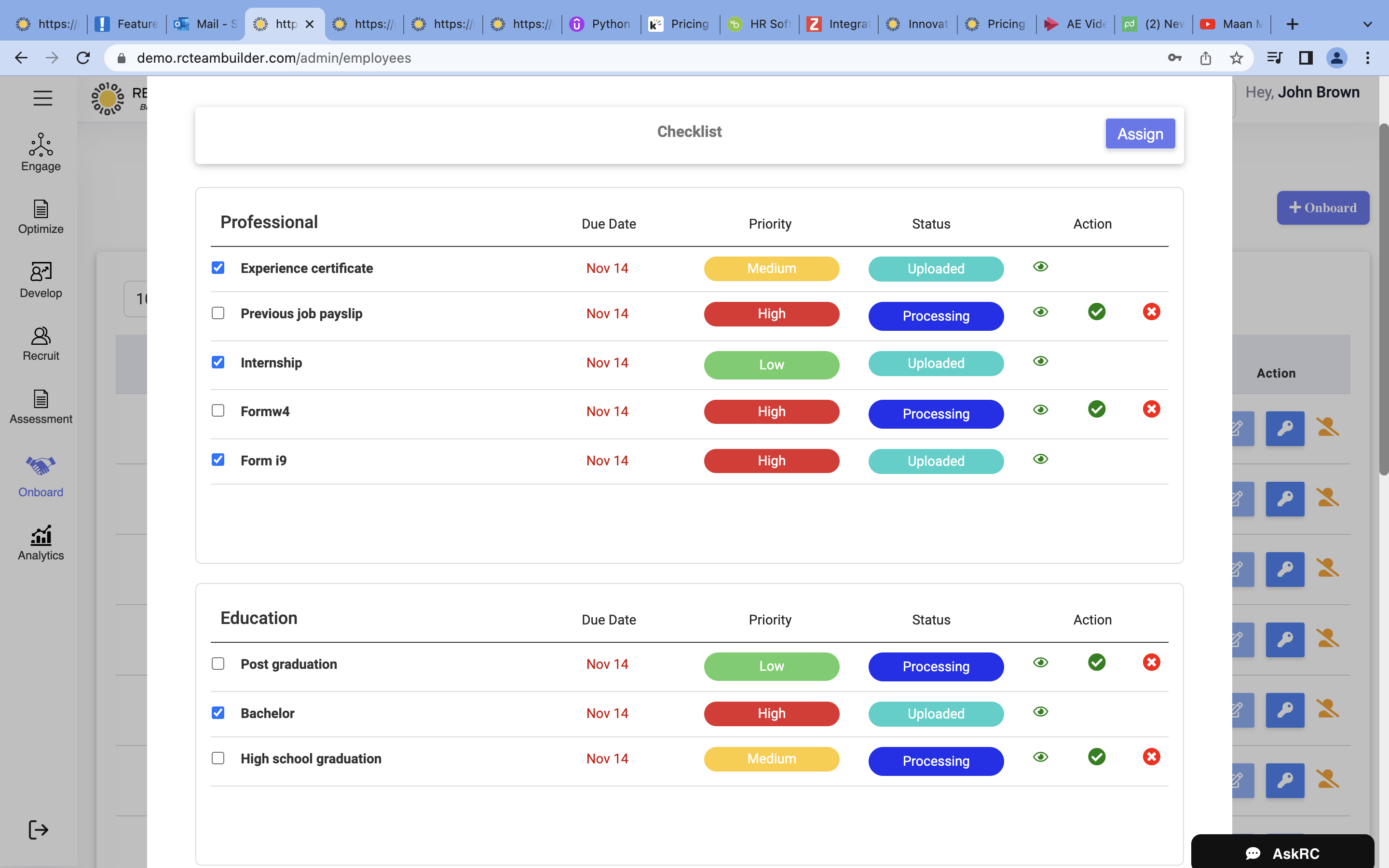The width and height of the screenshot is (1389, 868).
Task: Open the Engage section
Action: (41, 153)
